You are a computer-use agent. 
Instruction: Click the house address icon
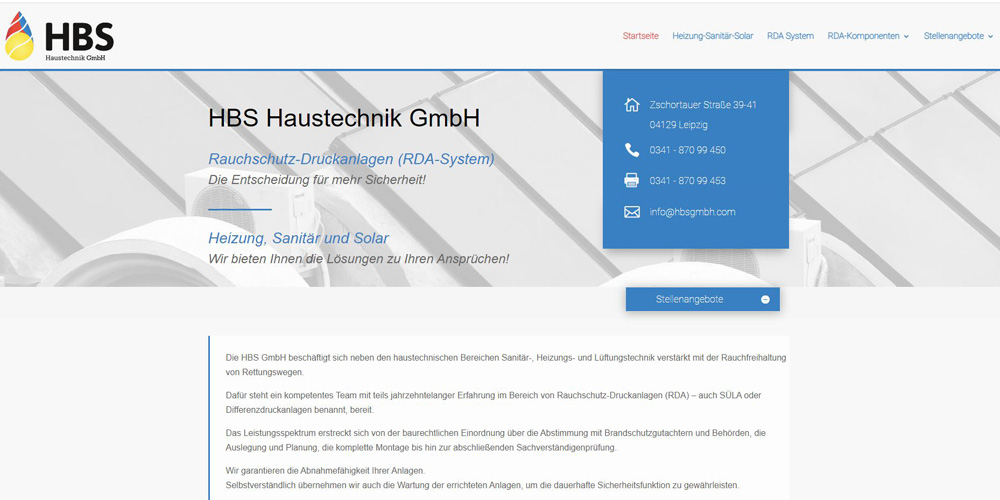631,105
